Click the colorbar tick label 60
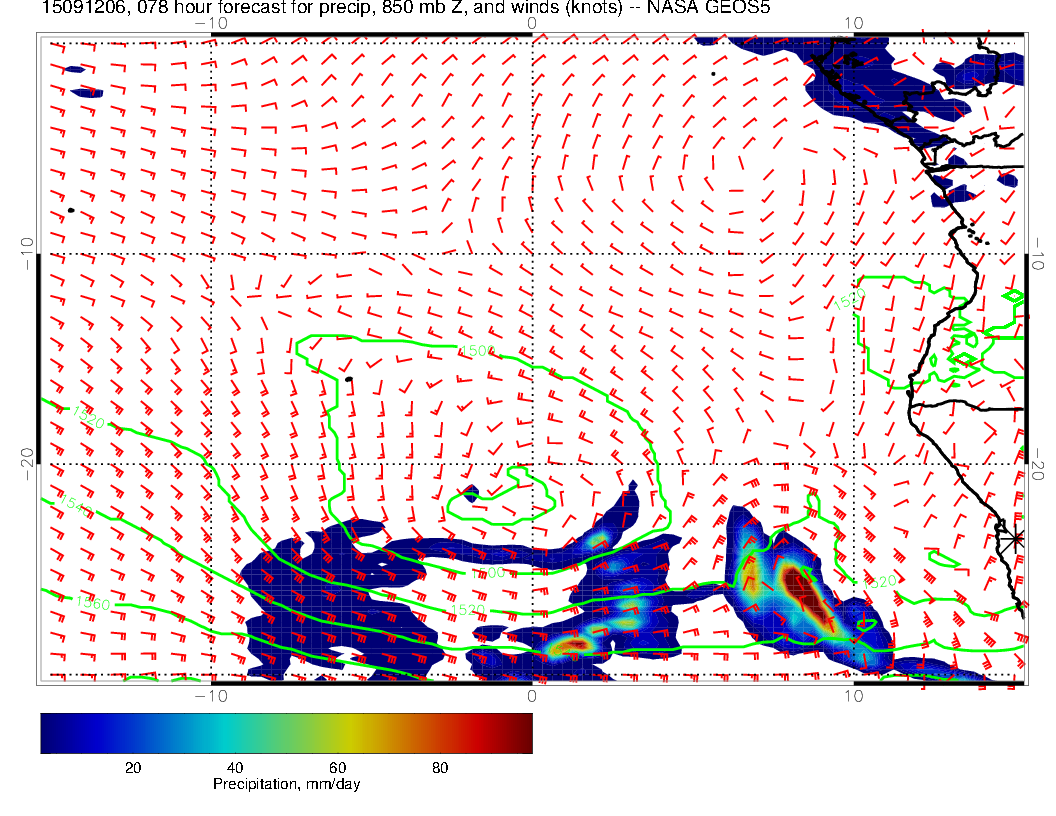Screen dimensions: 1056x816 (x=337, y=767)
